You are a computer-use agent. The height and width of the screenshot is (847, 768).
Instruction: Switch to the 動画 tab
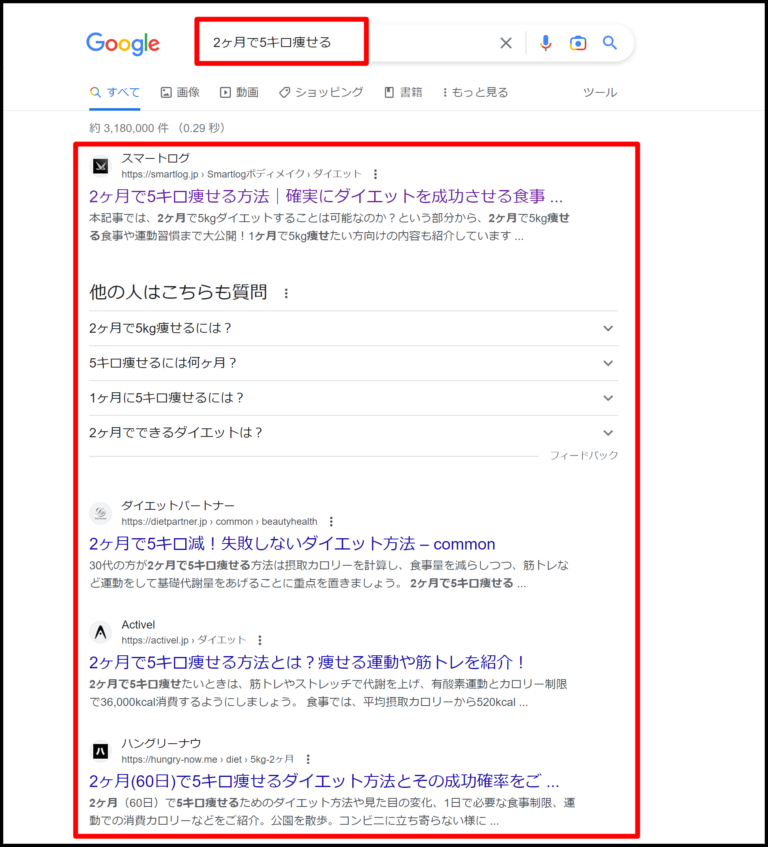[239, 92]
